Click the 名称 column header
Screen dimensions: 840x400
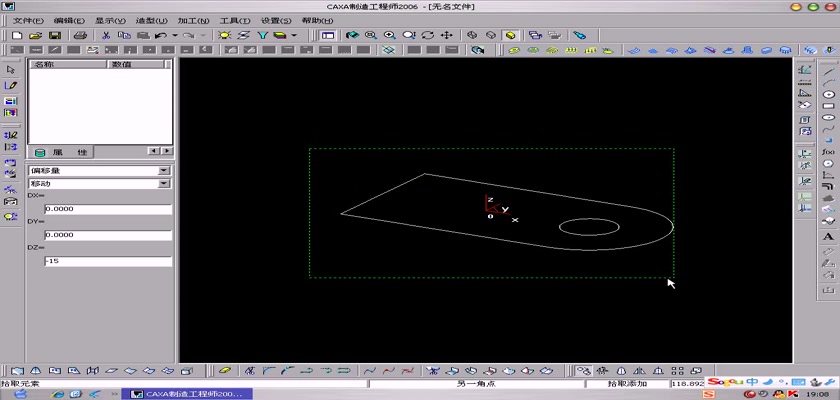click(68, 64)
